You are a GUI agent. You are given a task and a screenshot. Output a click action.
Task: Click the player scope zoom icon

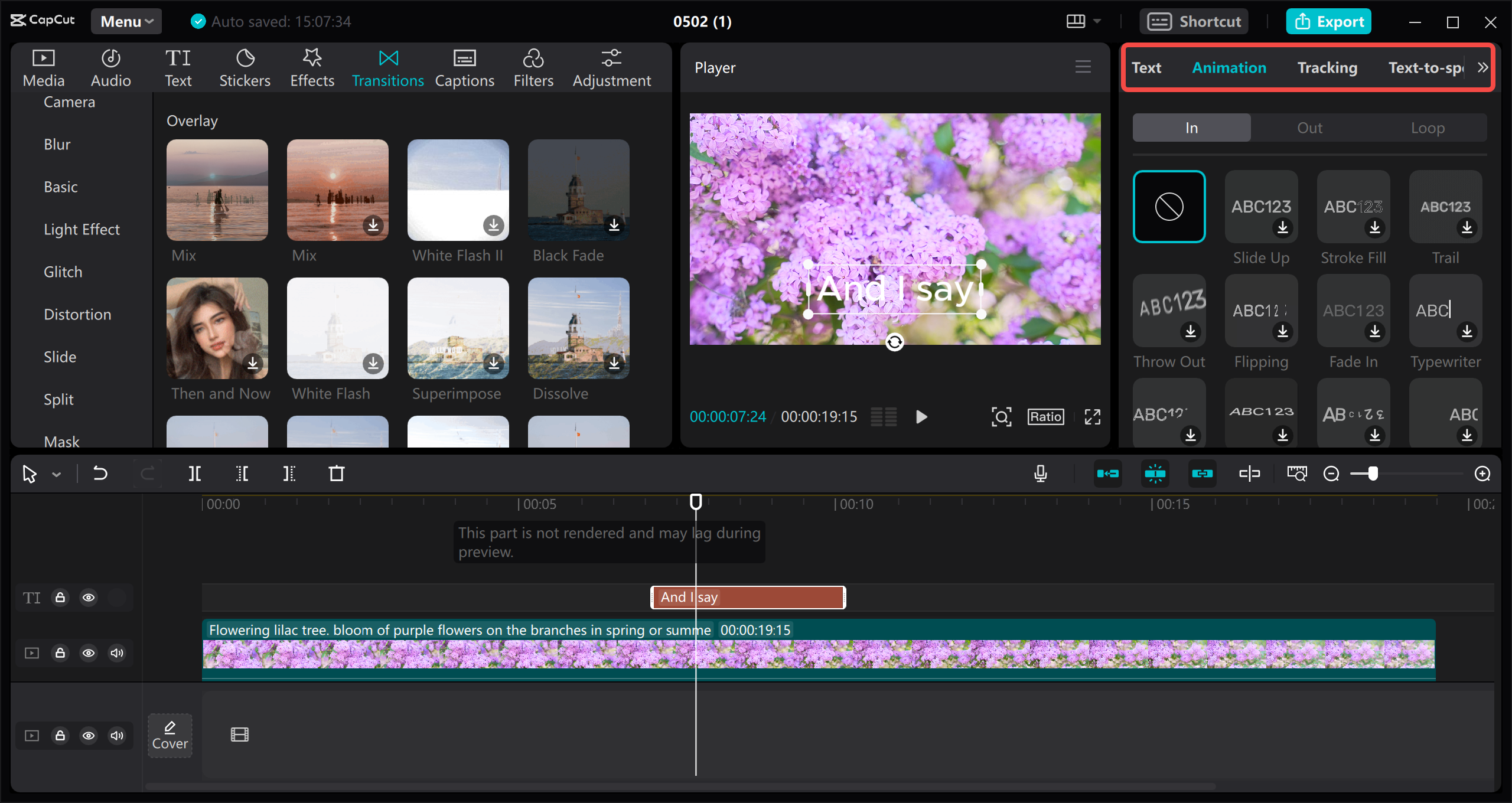point(1001,417)
